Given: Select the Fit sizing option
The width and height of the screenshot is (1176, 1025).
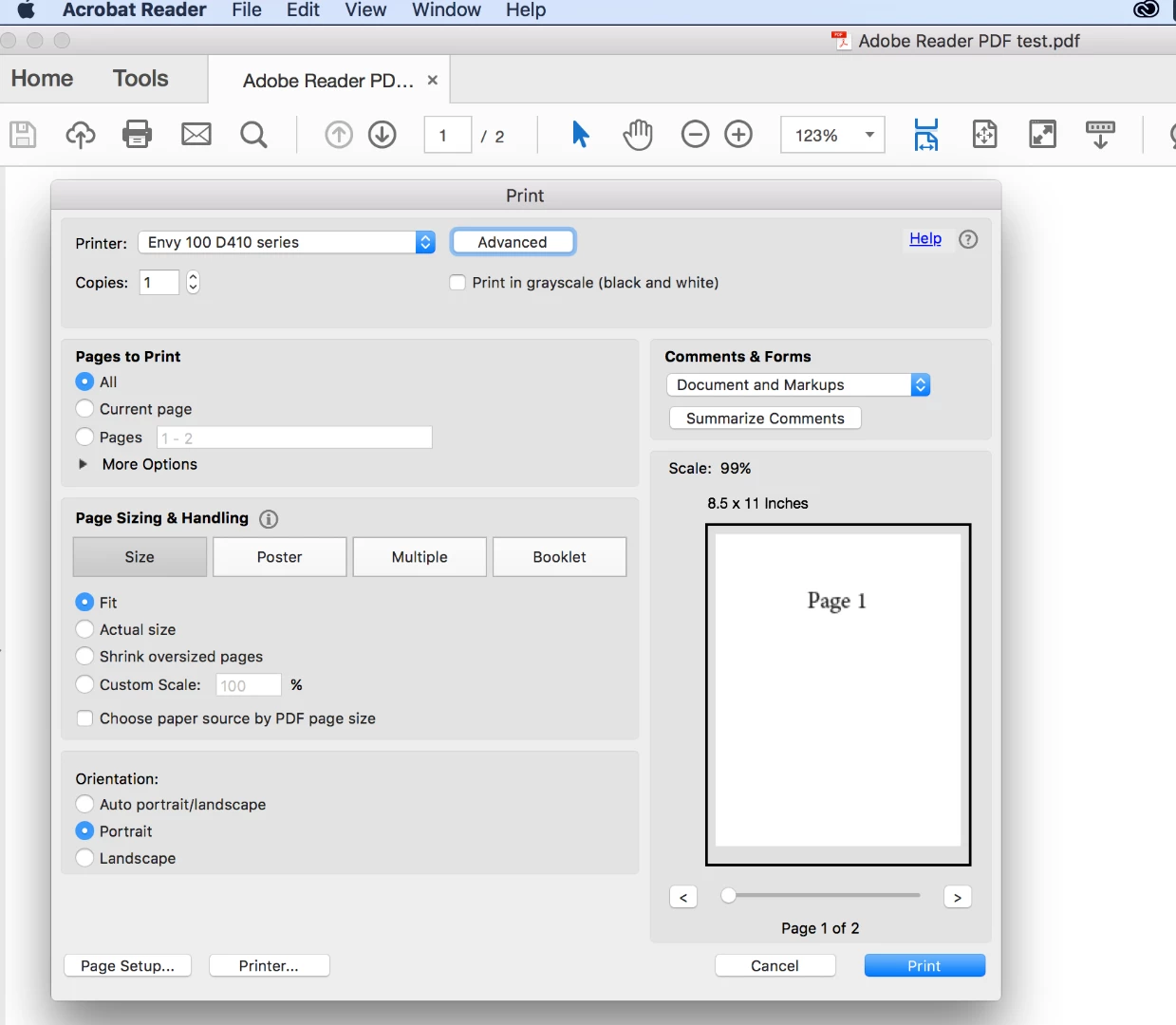Looking at the screenshot, I should point(84,602).
